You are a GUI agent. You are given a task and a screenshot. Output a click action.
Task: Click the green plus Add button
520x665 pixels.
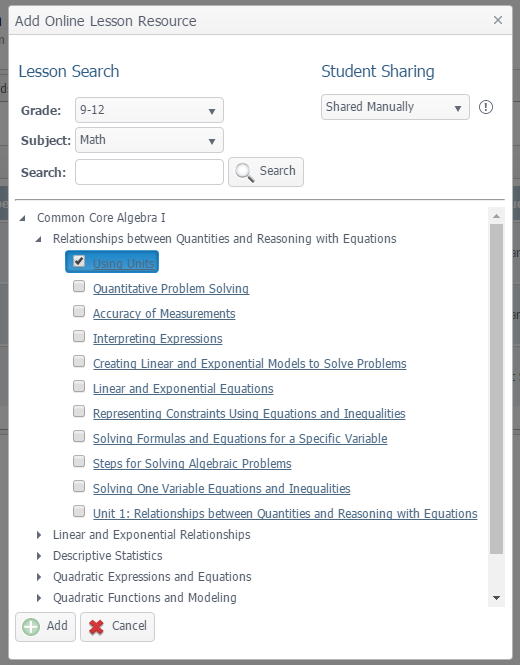click(x=45, y=626)
